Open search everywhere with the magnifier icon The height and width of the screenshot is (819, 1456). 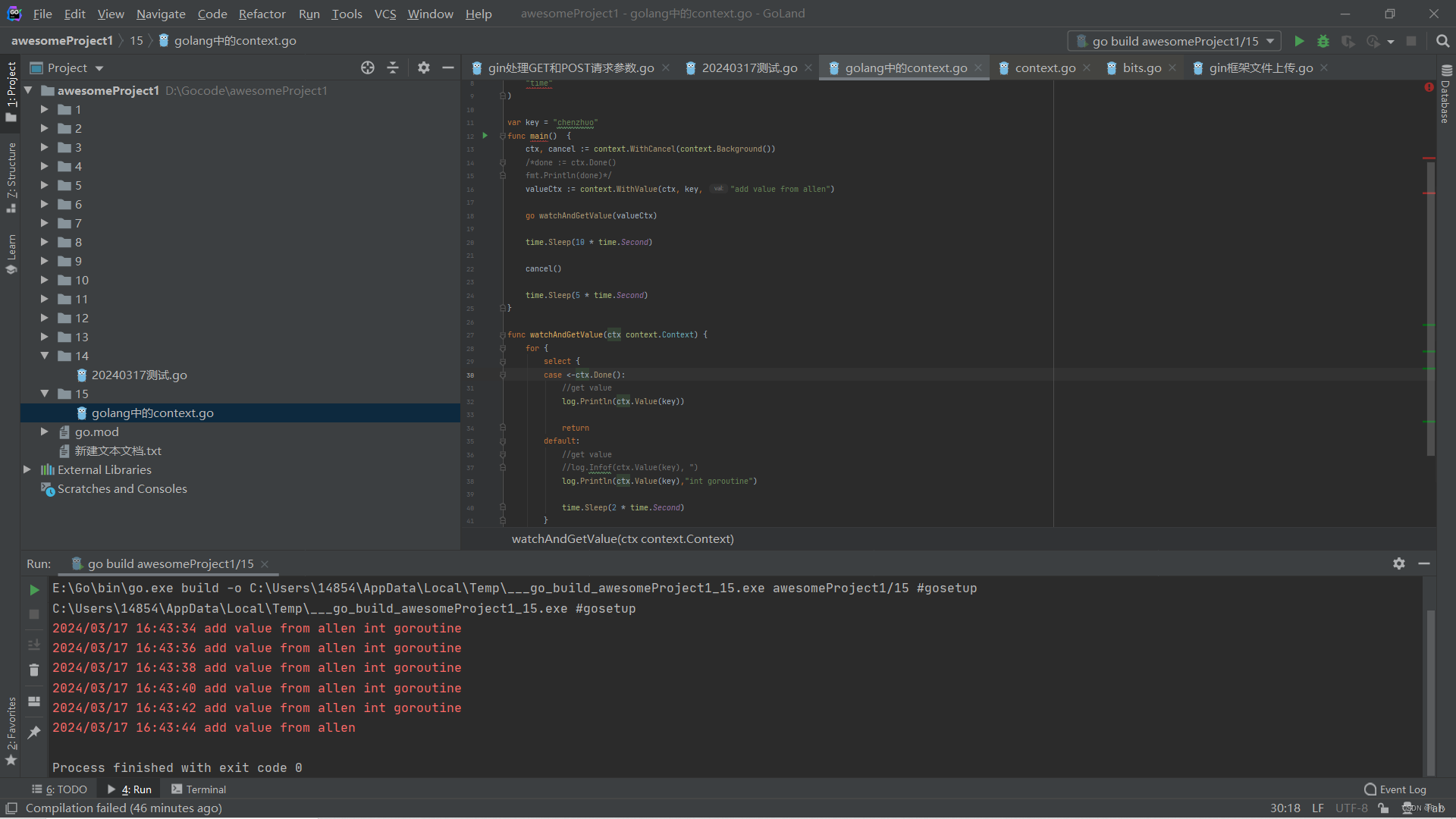[1442, 41]
